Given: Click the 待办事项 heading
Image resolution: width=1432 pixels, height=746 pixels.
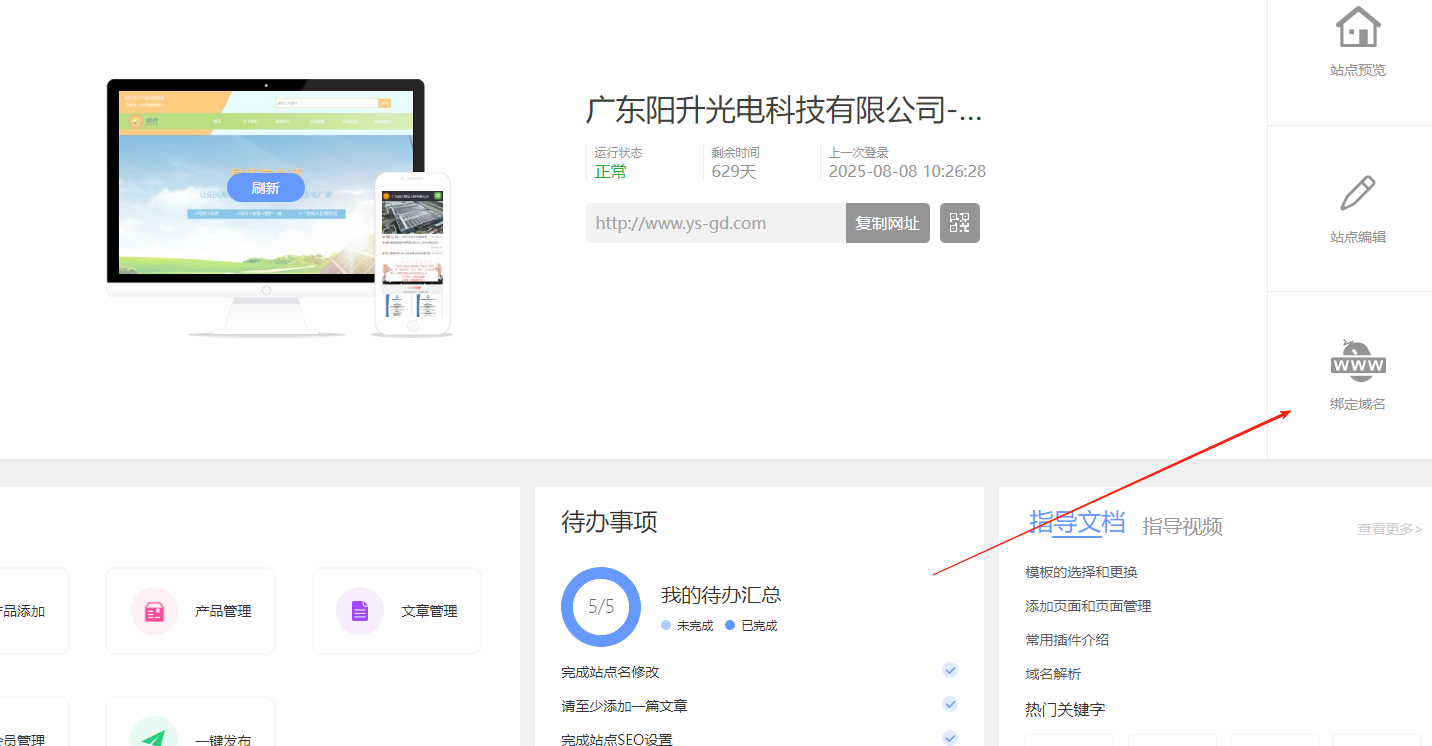Looking at the screenshot, I should tap(609, 522).
